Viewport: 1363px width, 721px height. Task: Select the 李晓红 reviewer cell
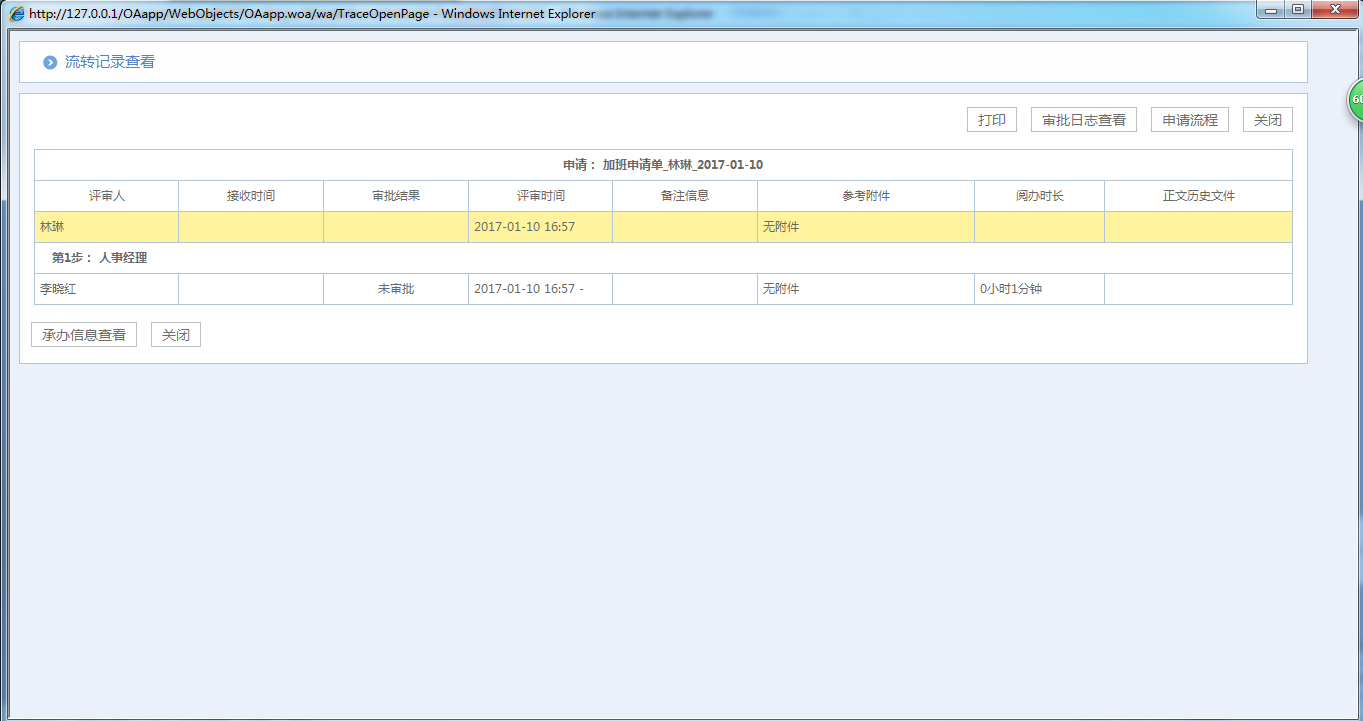click(106, 289)
